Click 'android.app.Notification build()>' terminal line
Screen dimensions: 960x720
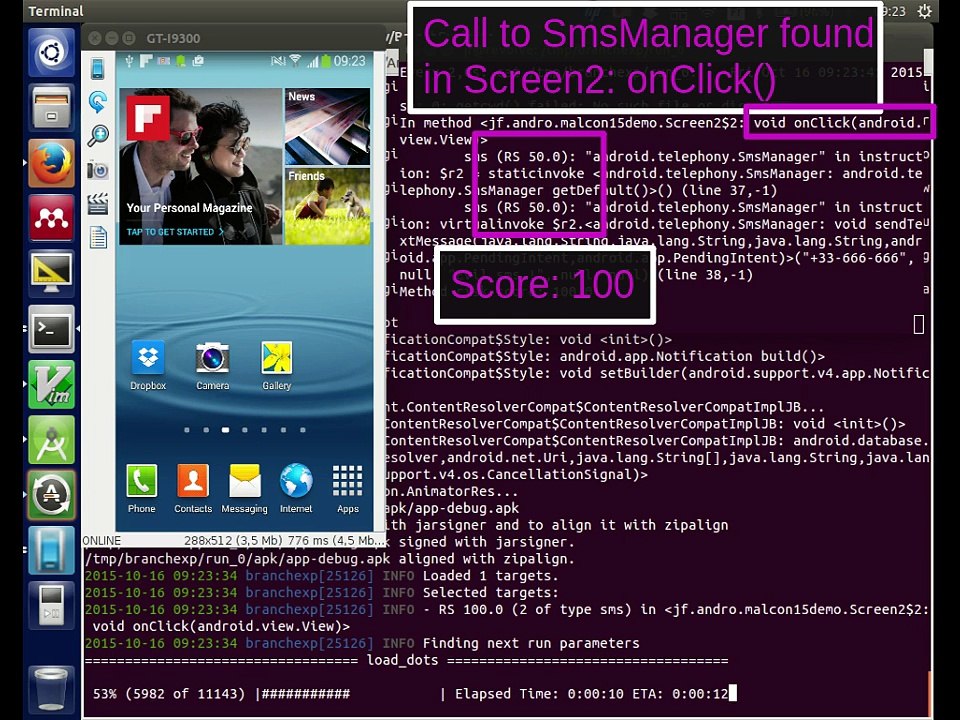[692, 356]
